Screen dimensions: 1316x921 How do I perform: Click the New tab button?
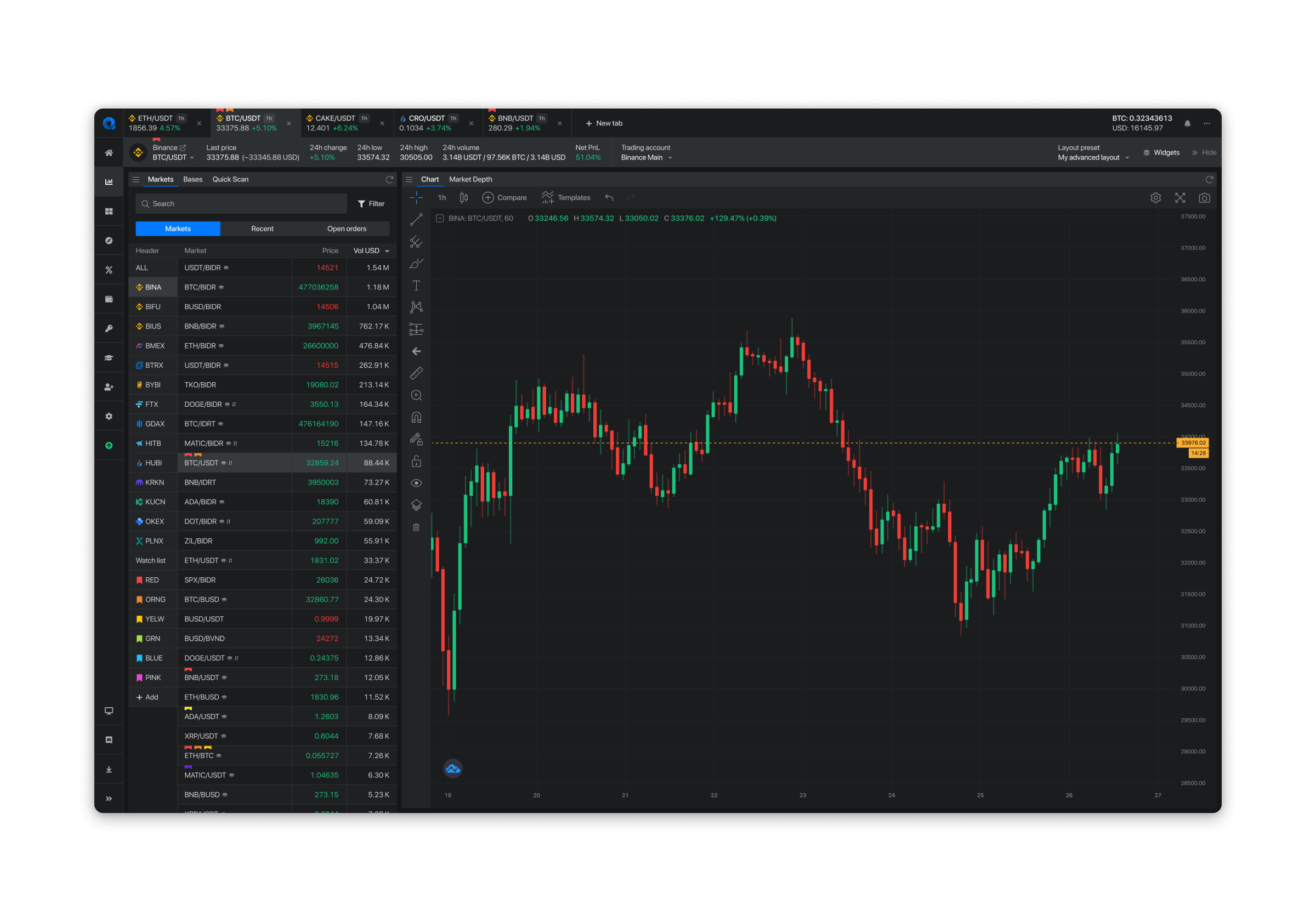(x=604, y=123)
